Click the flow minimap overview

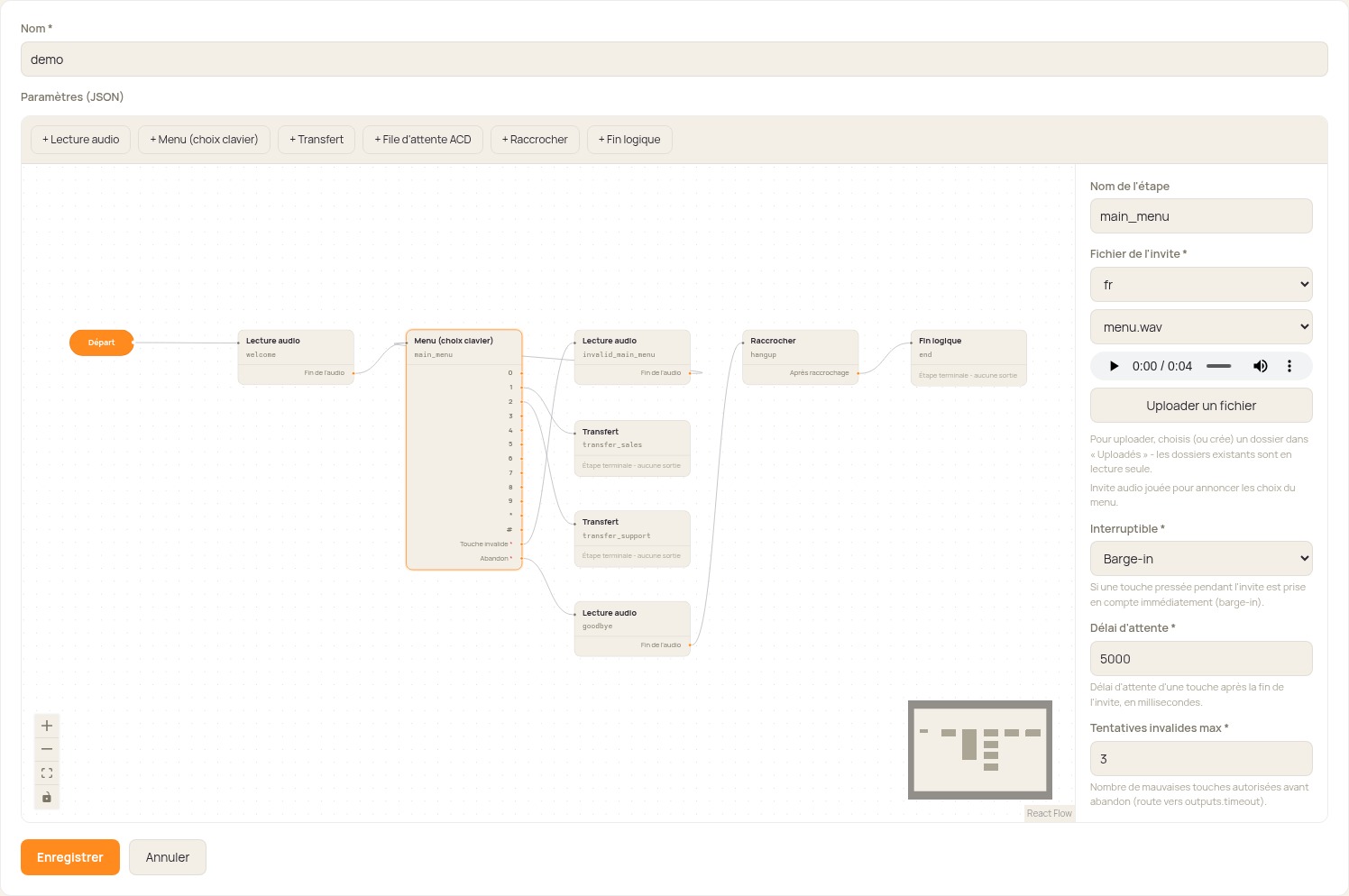point(980,750)
